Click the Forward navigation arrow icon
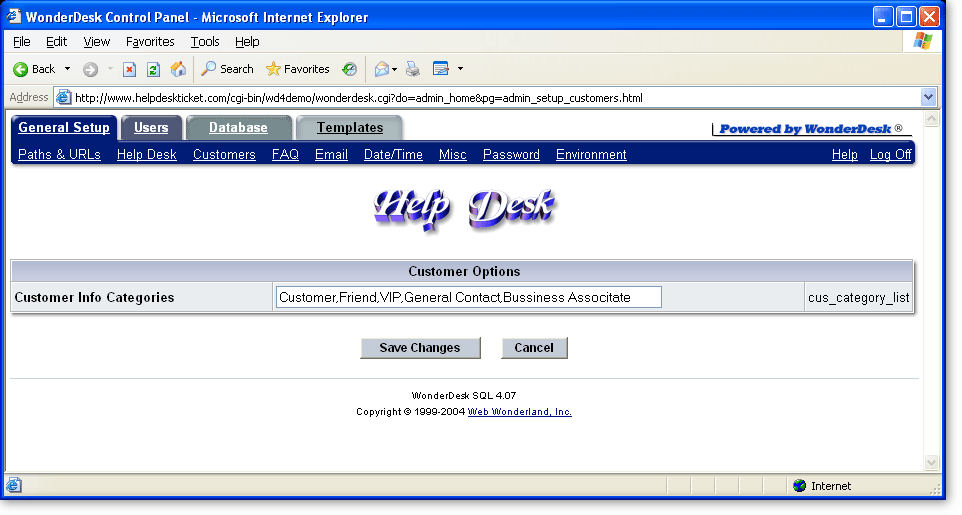 point(90,69)
